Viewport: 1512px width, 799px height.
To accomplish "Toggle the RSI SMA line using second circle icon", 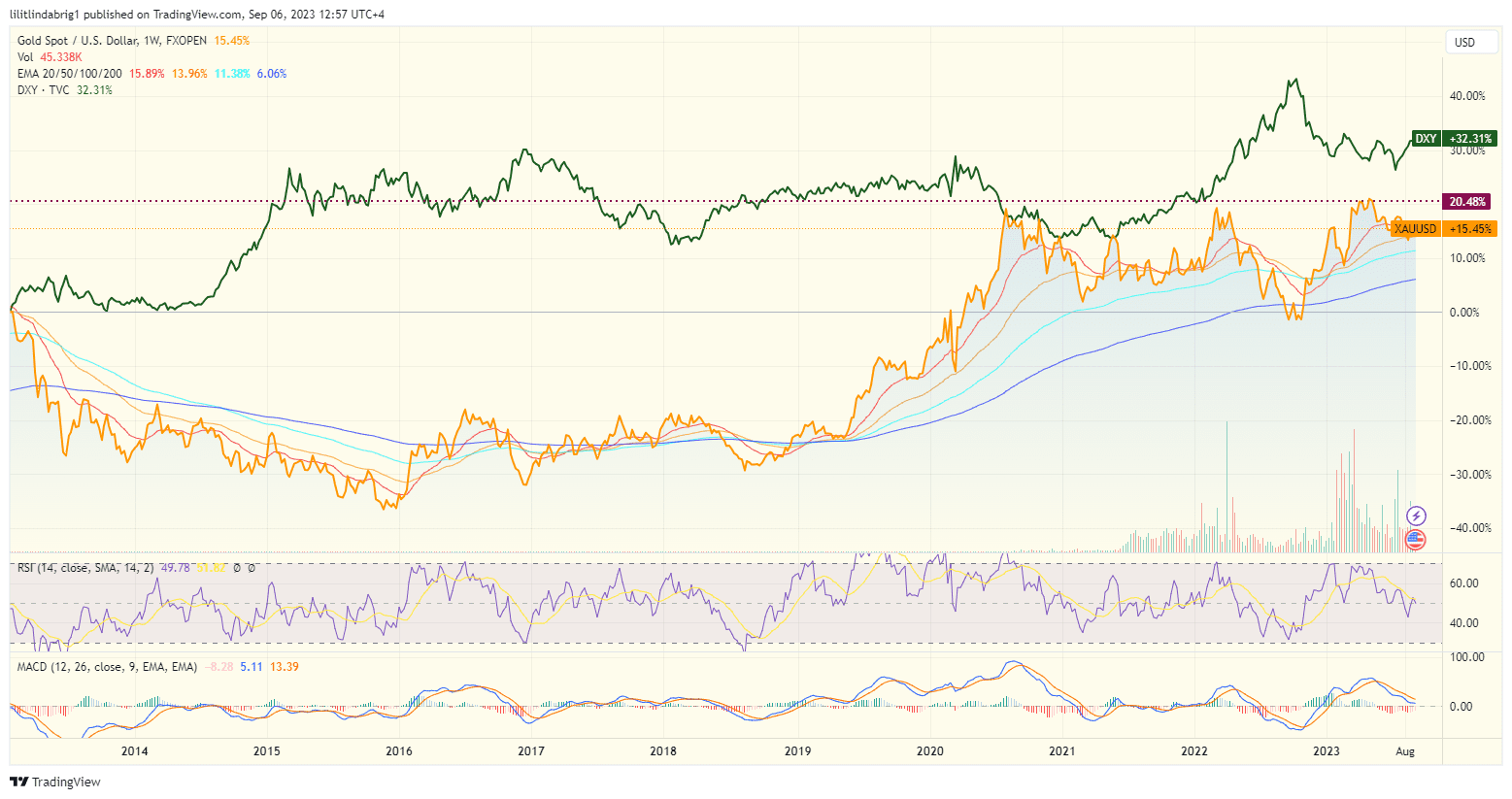I will (x=251, y=568).
